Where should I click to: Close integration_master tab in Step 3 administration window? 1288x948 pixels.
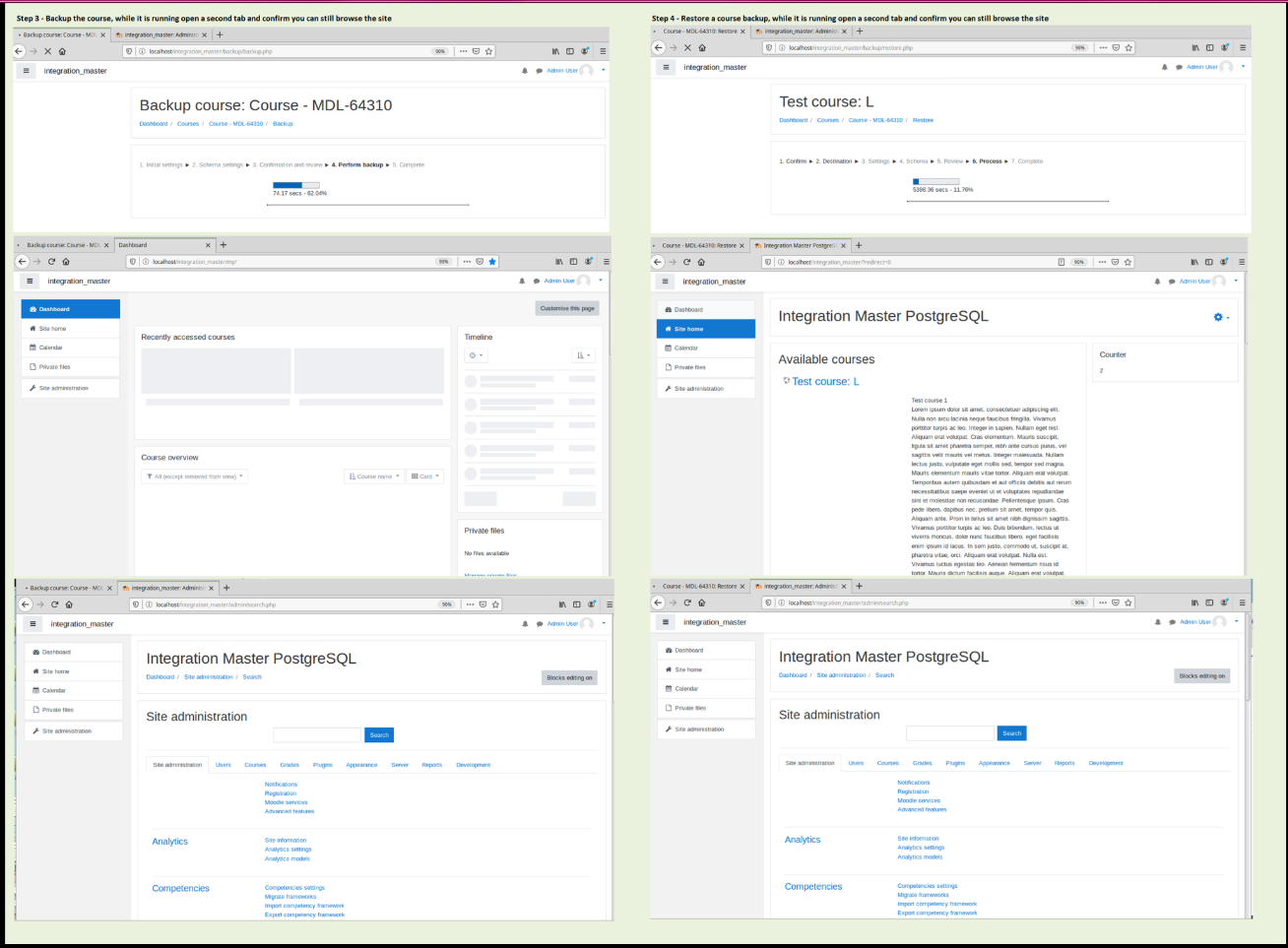[x=212, y=588]
